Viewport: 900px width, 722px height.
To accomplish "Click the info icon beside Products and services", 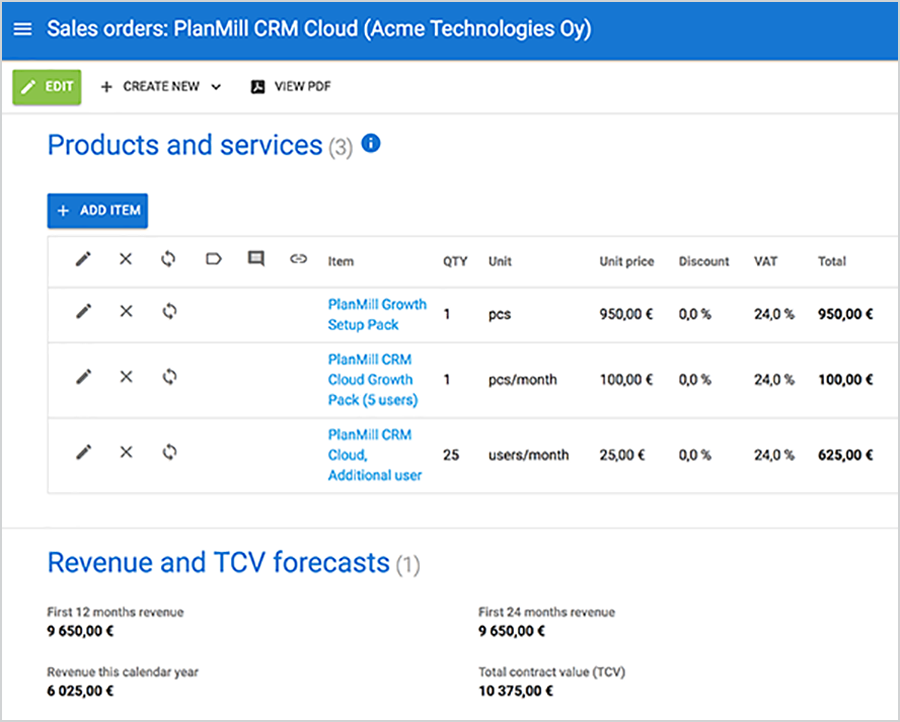I will tap(371, 143).
